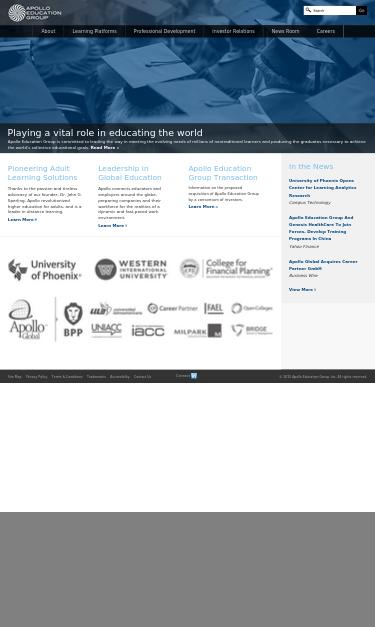Click the Go search button

[361, 10]
